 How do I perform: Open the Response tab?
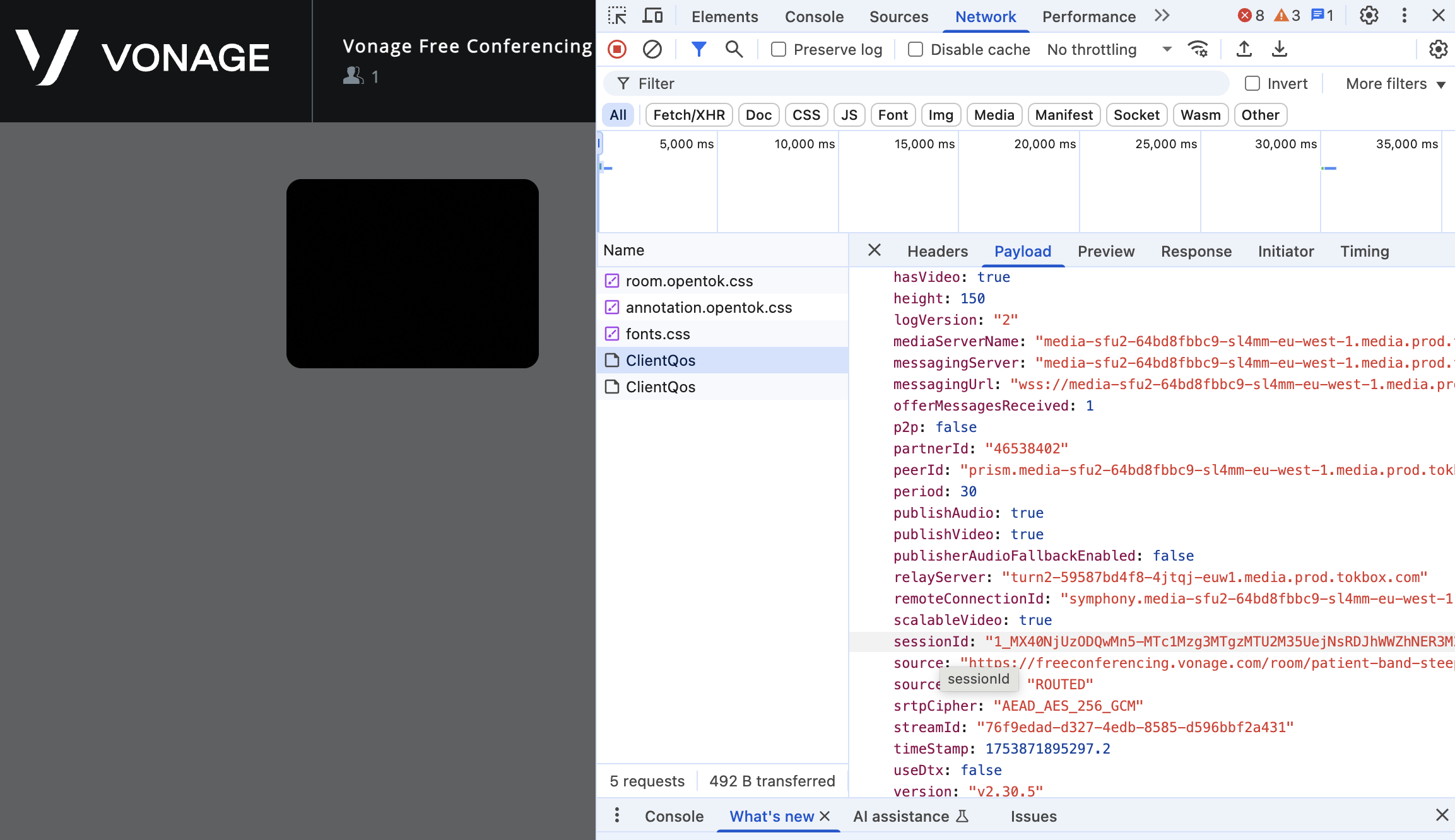pos(1196,251)
